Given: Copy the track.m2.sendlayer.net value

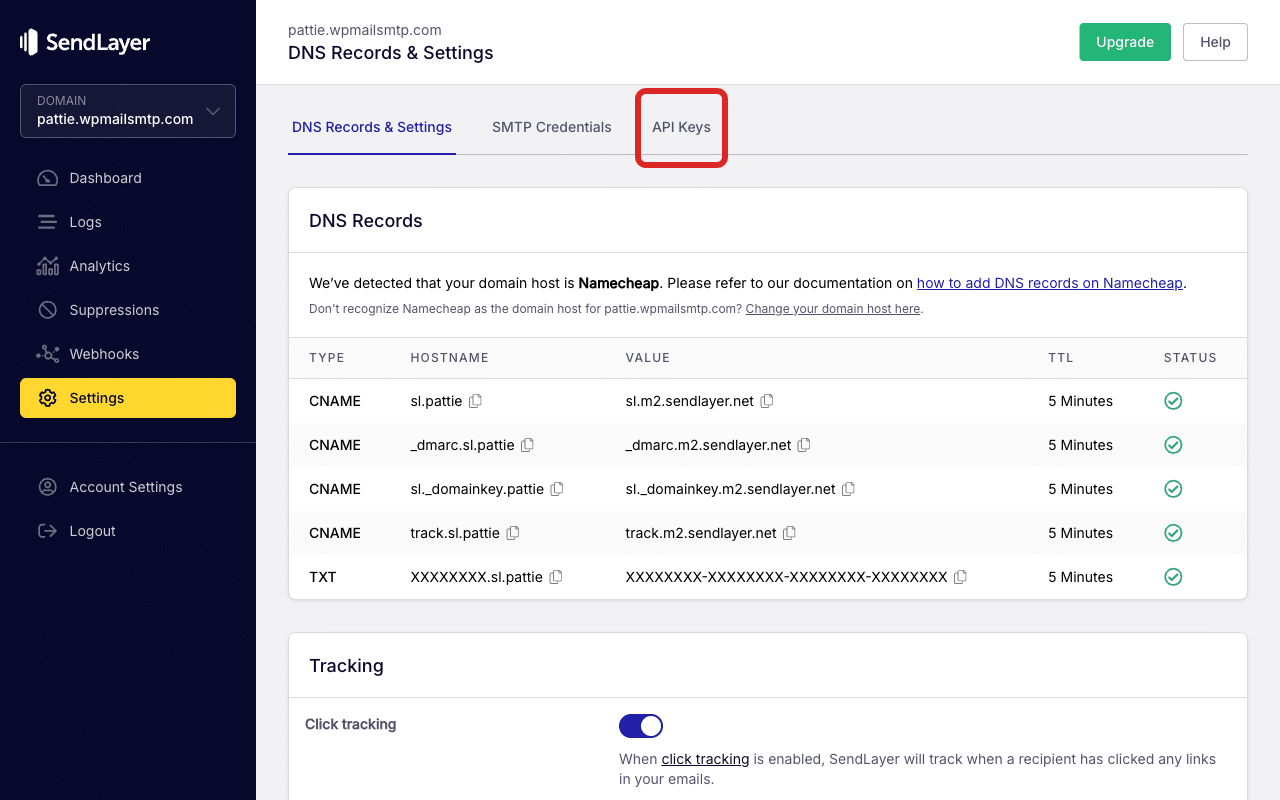Looking at the screenshot, I should [789, 533].
